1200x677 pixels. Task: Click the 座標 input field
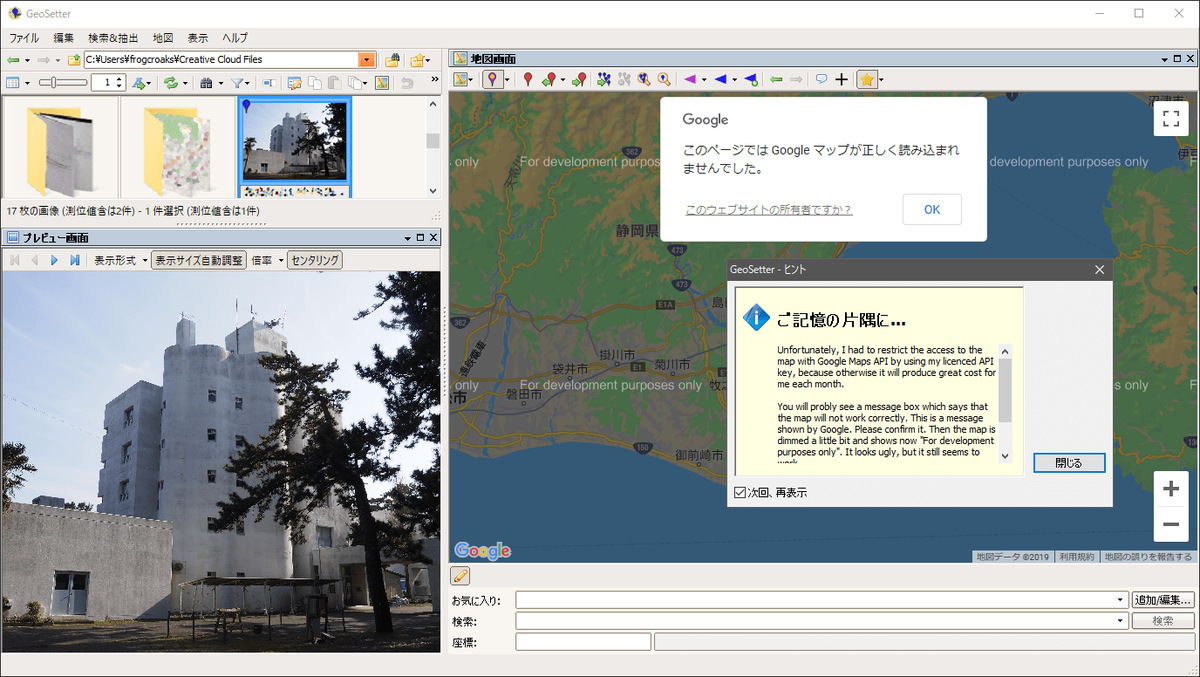583,642
